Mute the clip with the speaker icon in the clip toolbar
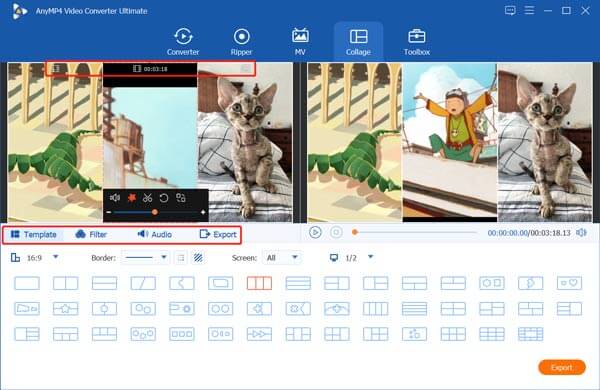Screen dimensions: 600x390 click(115, 198)
